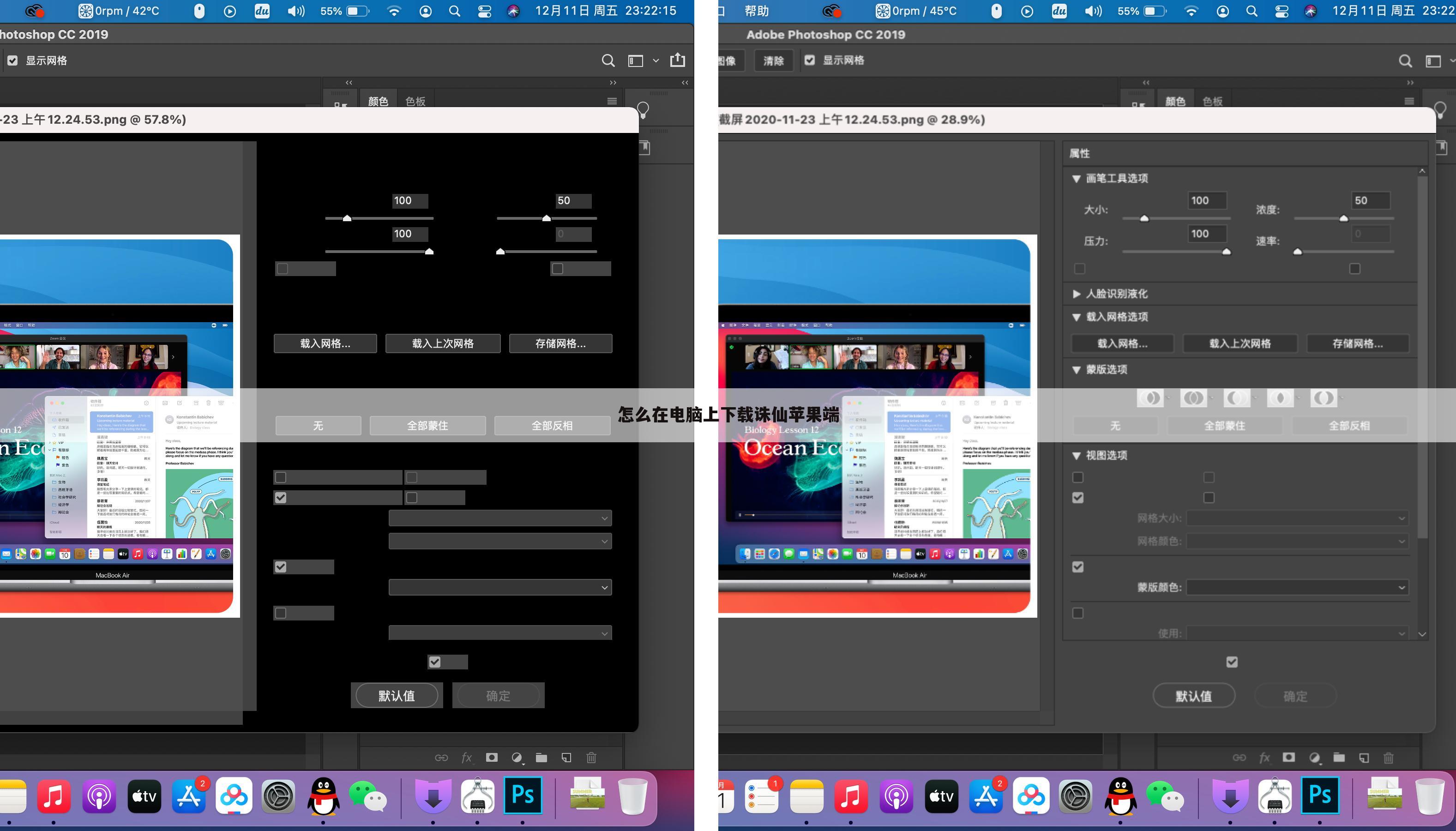Image resolution: width=1456 pixels, height=831 pixels.
Task: Click the adjustment layer icon in right screenshot
Action: pos(1315,758)
